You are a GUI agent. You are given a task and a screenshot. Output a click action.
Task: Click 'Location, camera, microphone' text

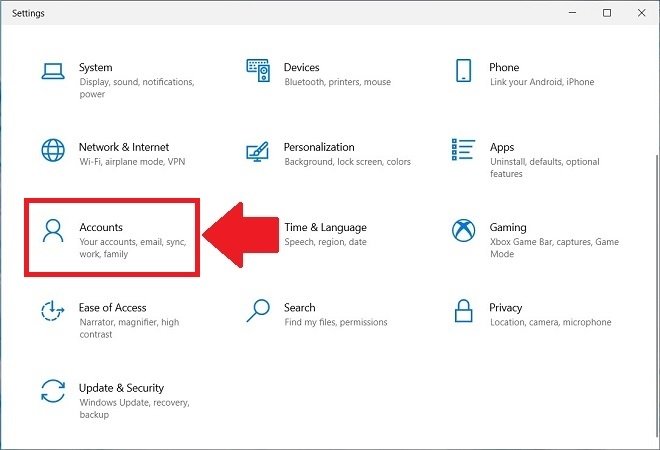tap(551, 322)
